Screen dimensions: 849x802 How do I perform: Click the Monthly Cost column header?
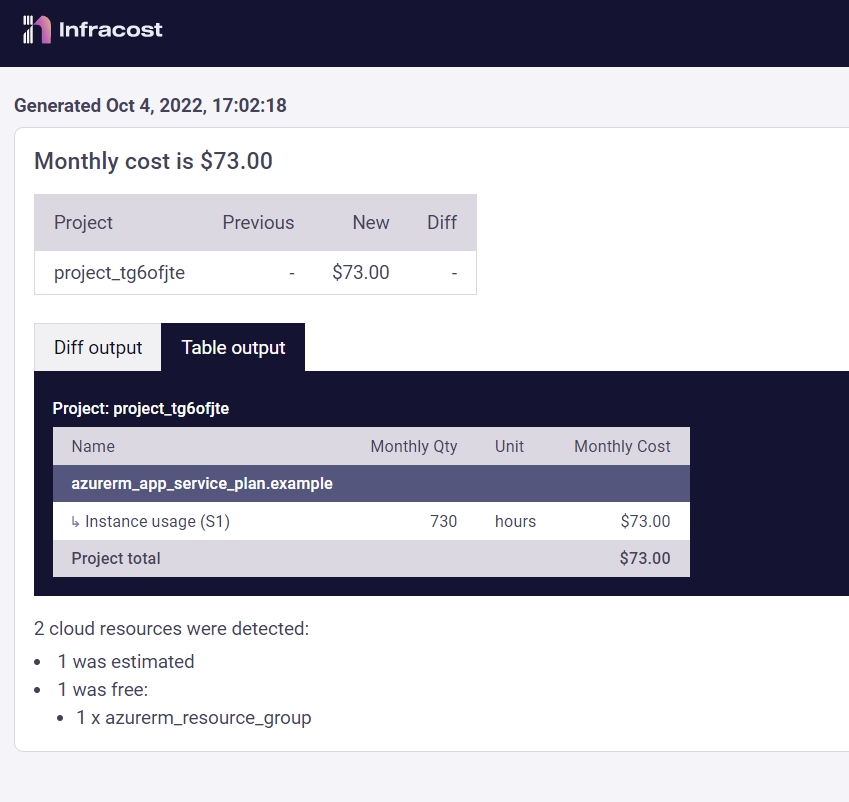(x=622, y=447)
